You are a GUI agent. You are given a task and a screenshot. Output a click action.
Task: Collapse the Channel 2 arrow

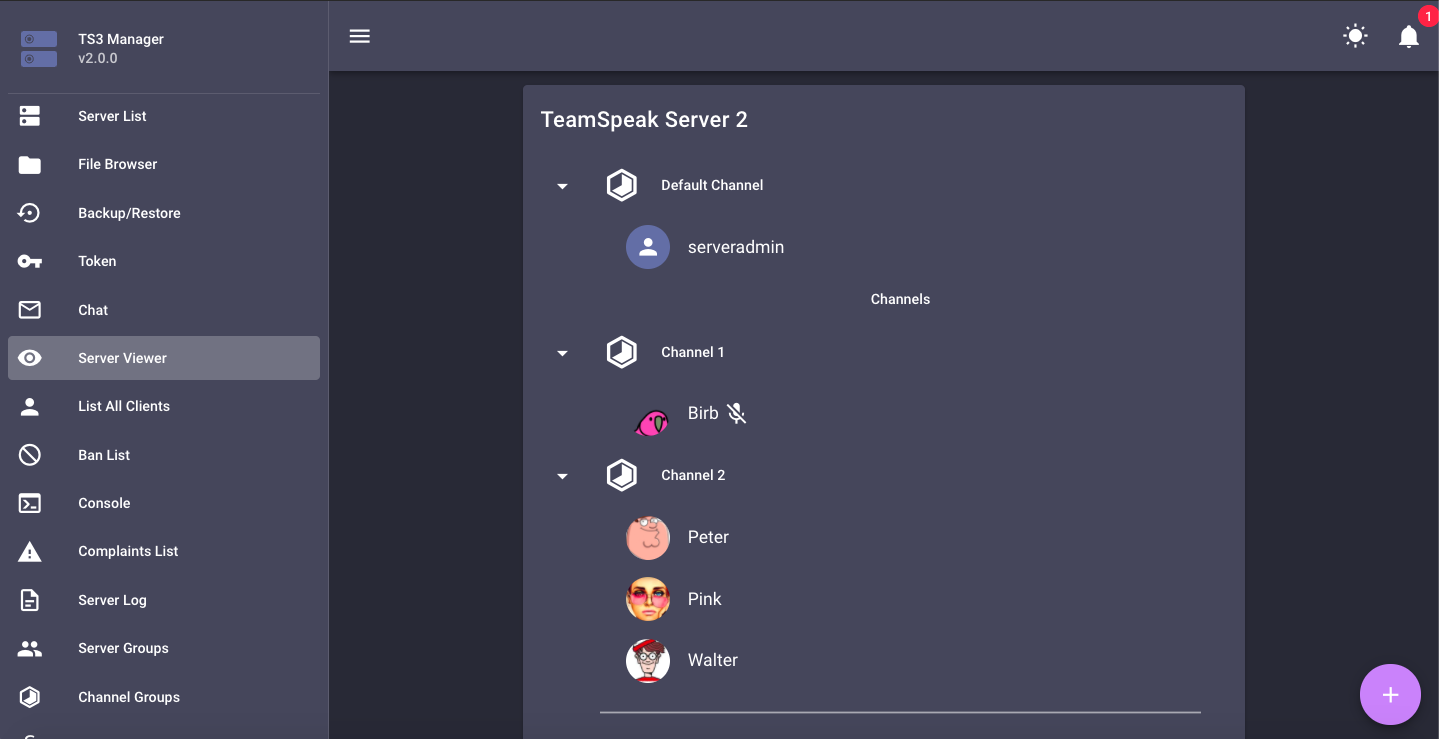(562, 476)
